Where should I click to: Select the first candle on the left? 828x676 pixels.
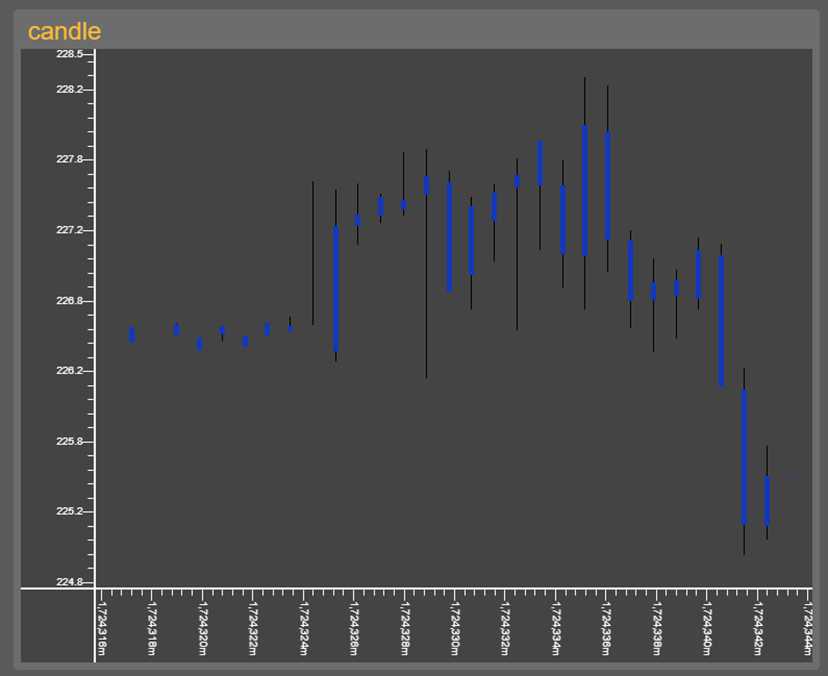132,335
